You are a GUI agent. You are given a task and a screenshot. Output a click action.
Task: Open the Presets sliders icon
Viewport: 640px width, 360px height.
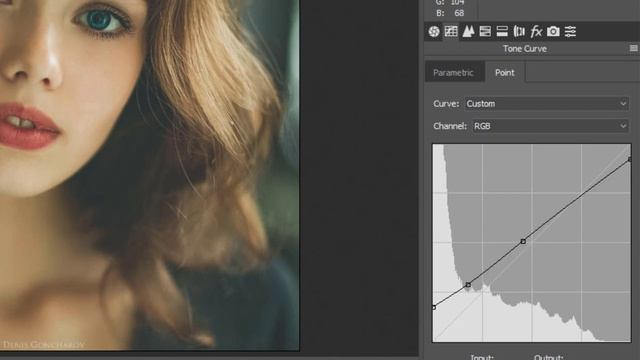coord(570,31)
